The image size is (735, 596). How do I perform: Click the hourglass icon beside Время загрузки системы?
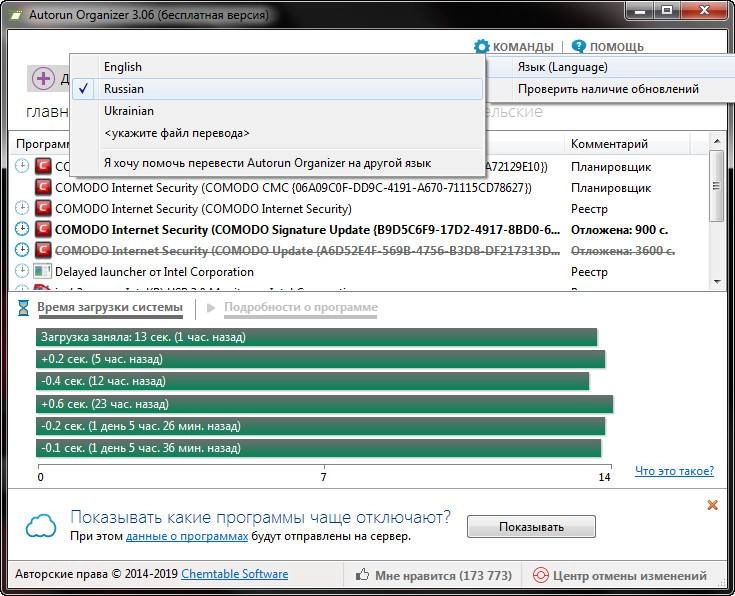point(23,308)
